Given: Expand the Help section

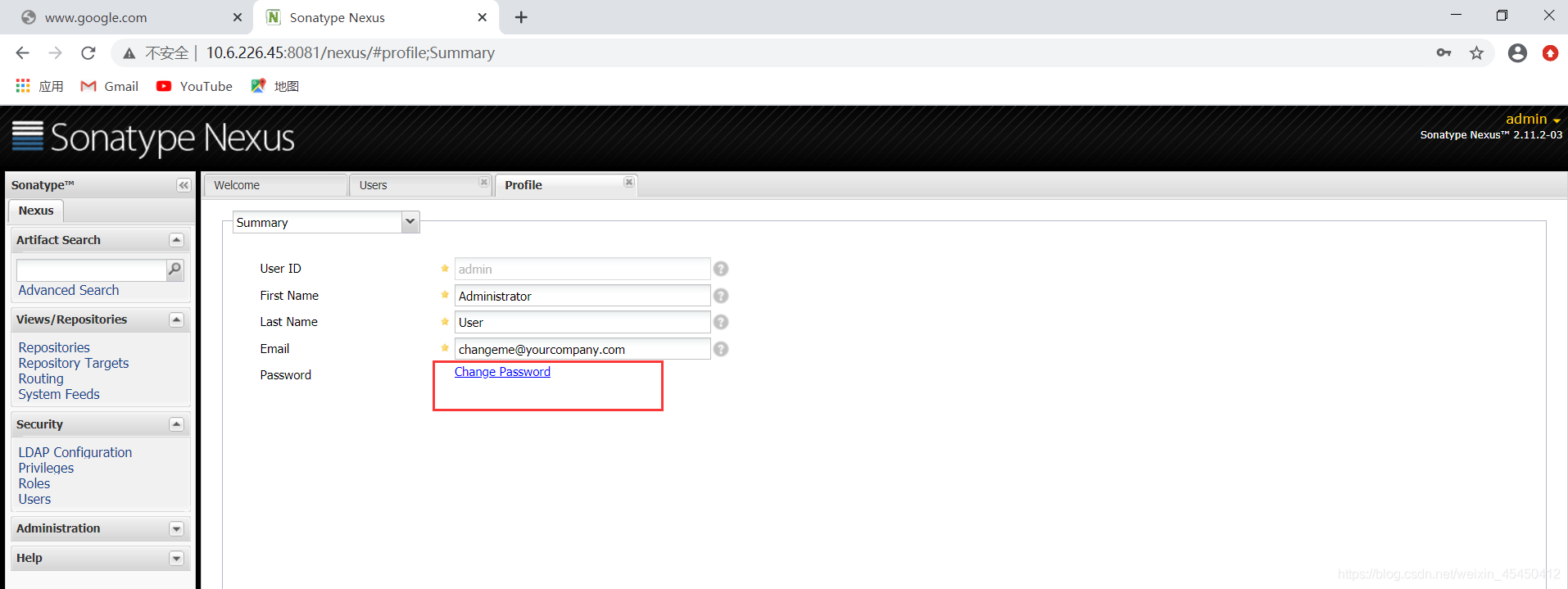Looking at the screenshot, I should click(176, 559).
